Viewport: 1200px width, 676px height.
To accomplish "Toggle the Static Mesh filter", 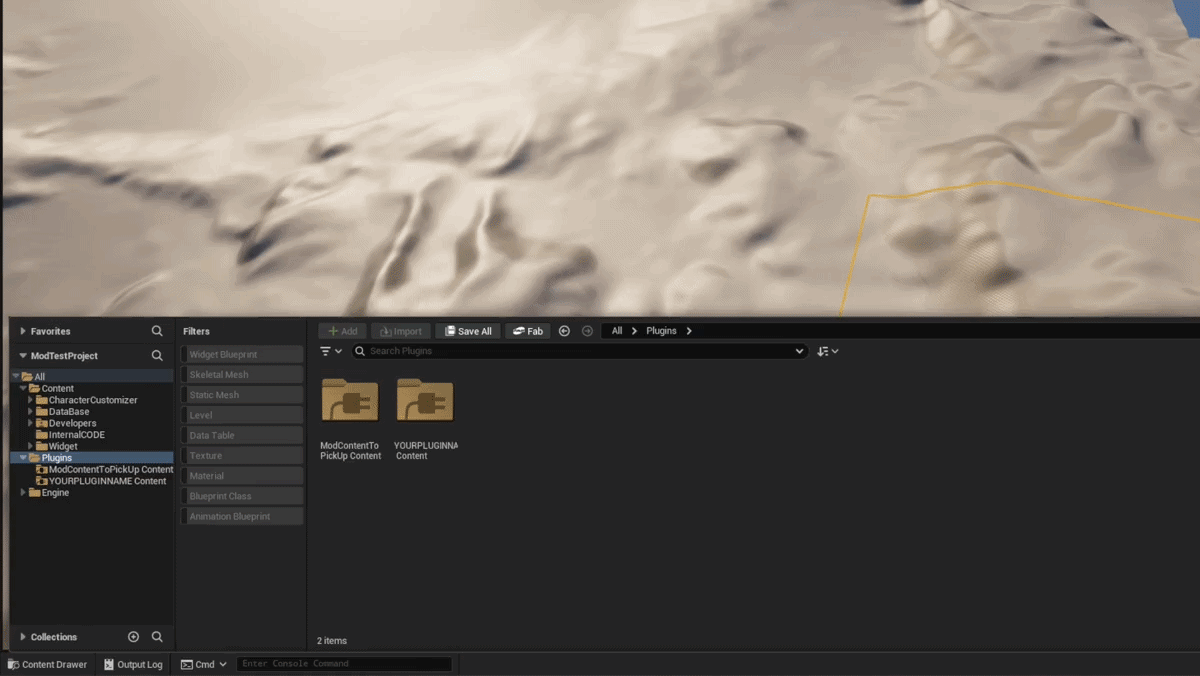I will [241, 395].
